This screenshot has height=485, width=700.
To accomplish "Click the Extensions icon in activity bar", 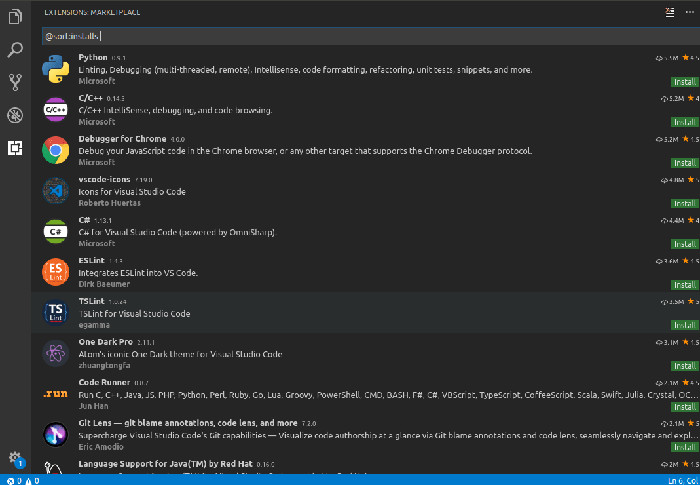I will click(15, 148).
